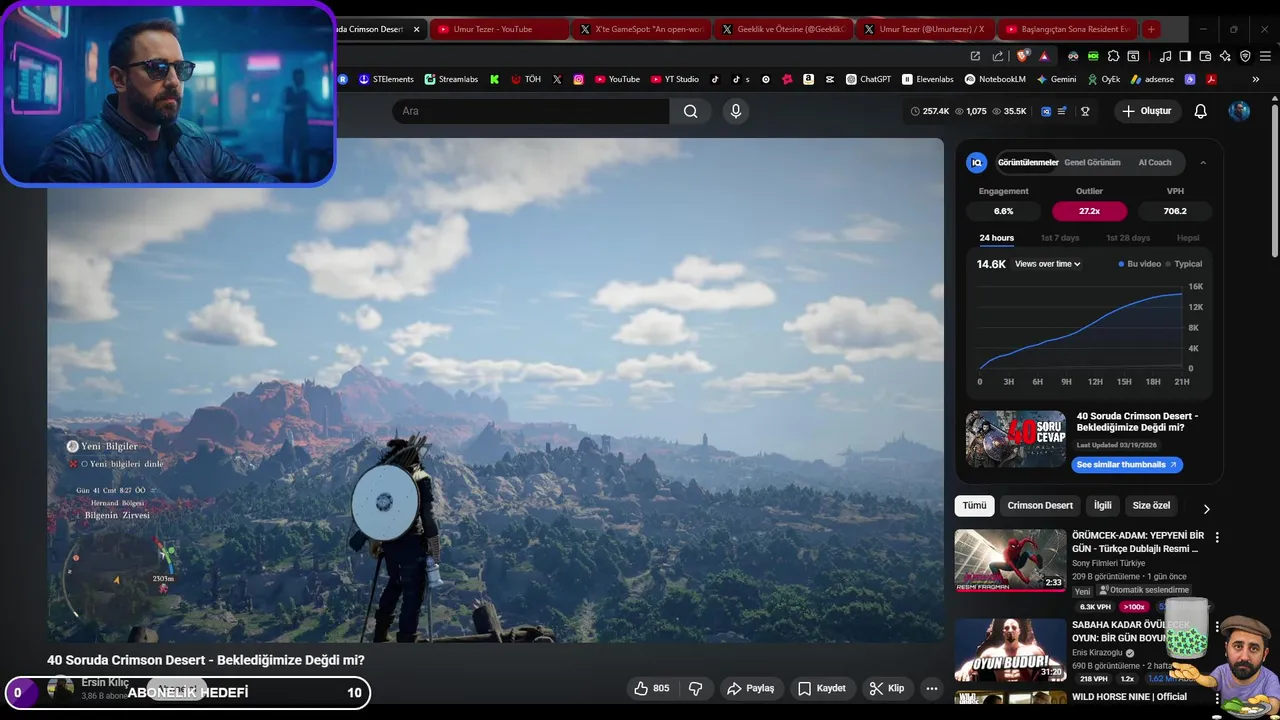Screen dimensions: 1280x720
Task: Select the Tümü filter chip
Action: 974,505
